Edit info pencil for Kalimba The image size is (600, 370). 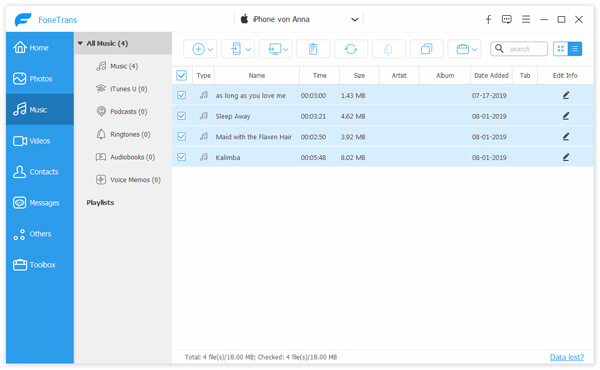(x=566, y=157)
